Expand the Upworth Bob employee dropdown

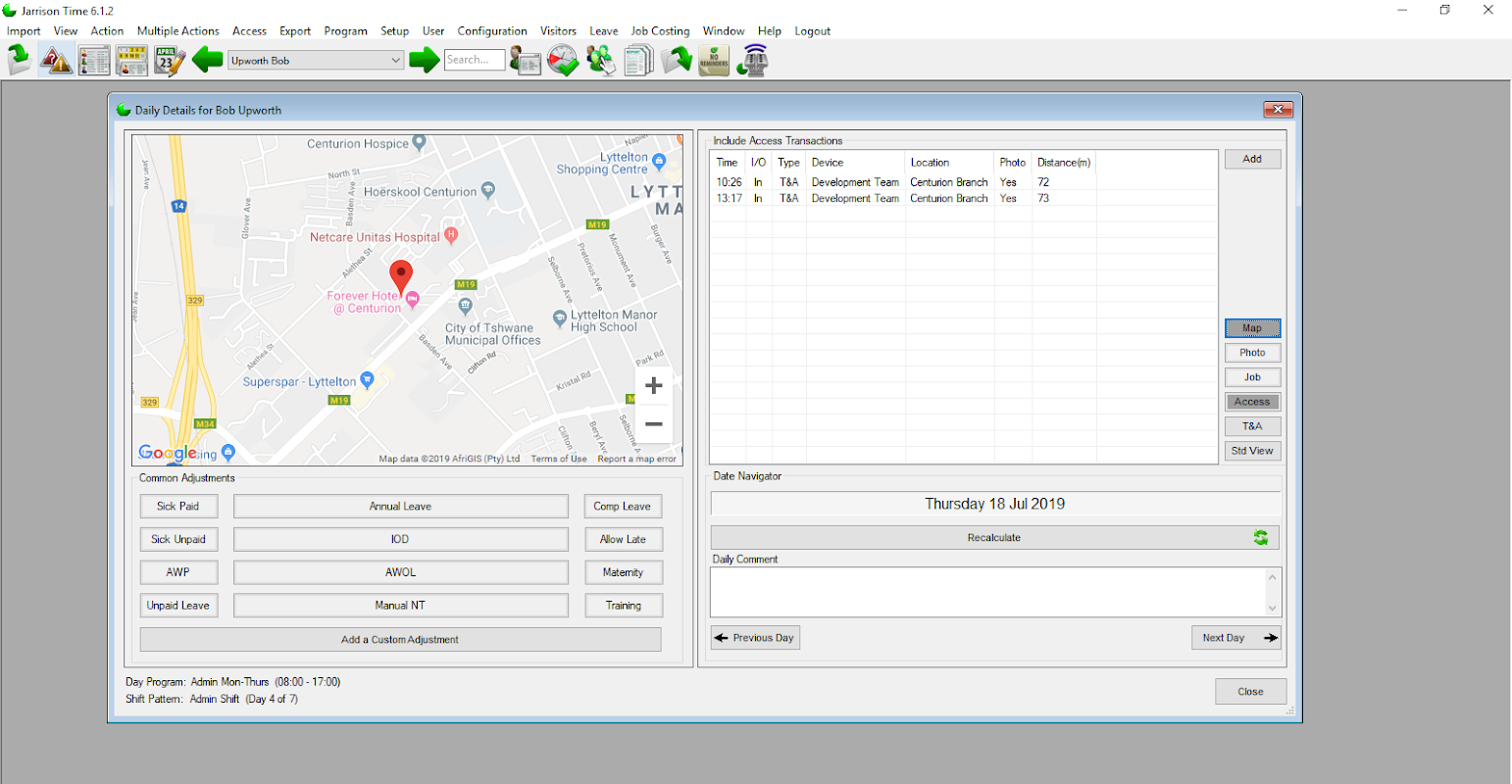(396, 61)
